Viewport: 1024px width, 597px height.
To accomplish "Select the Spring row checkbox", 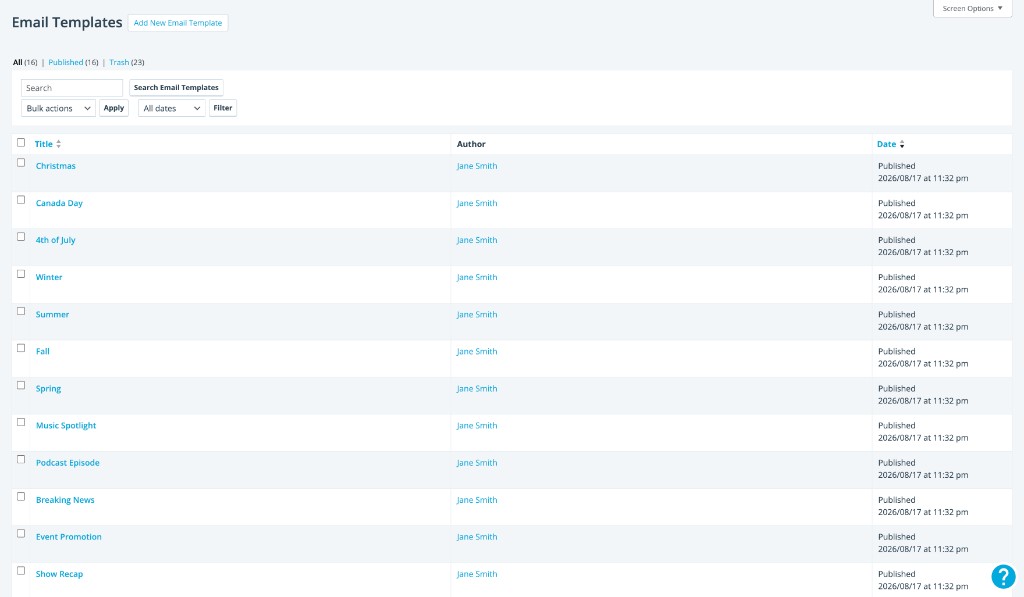I will [x=21, y=385].
